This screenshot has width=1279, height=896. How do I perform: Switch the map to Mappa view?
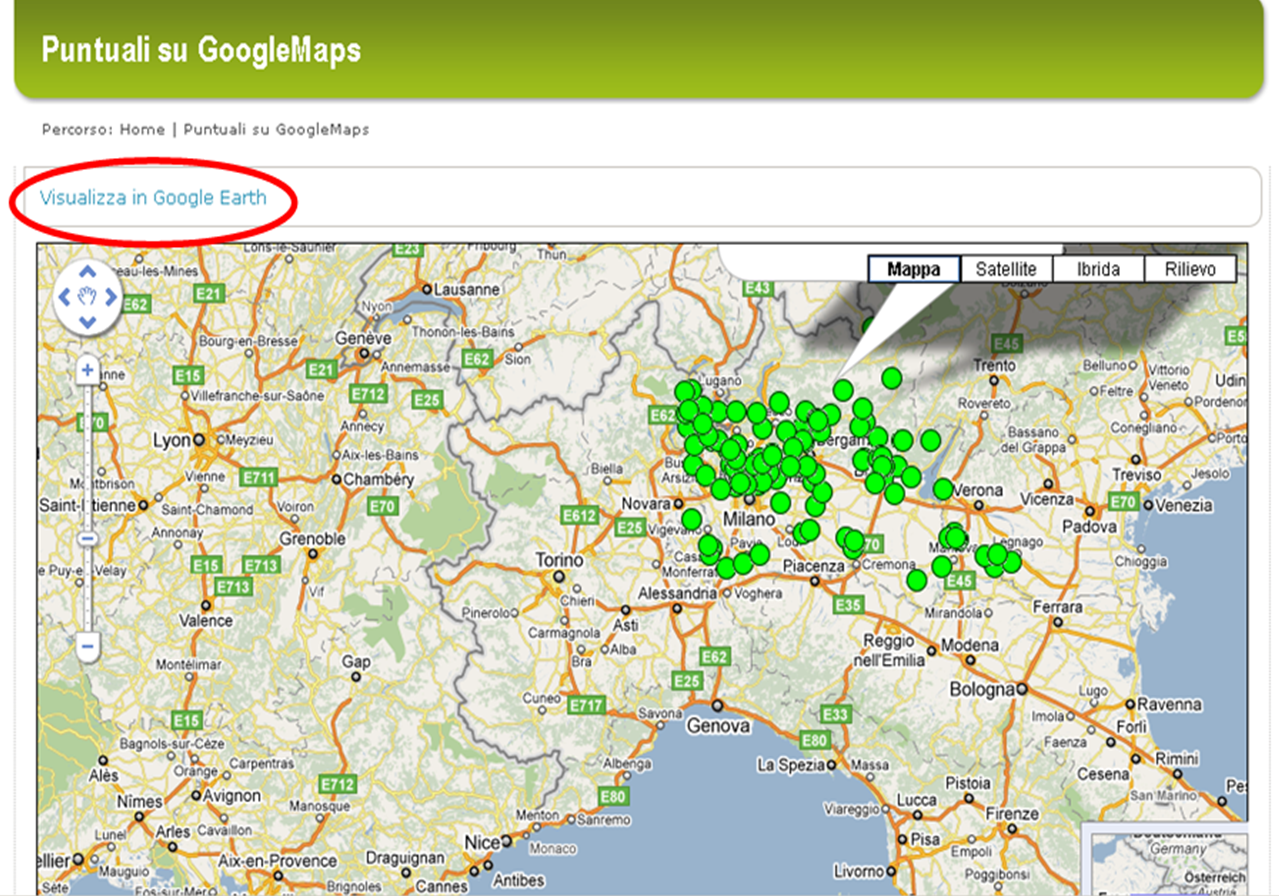tap(914, 269)
